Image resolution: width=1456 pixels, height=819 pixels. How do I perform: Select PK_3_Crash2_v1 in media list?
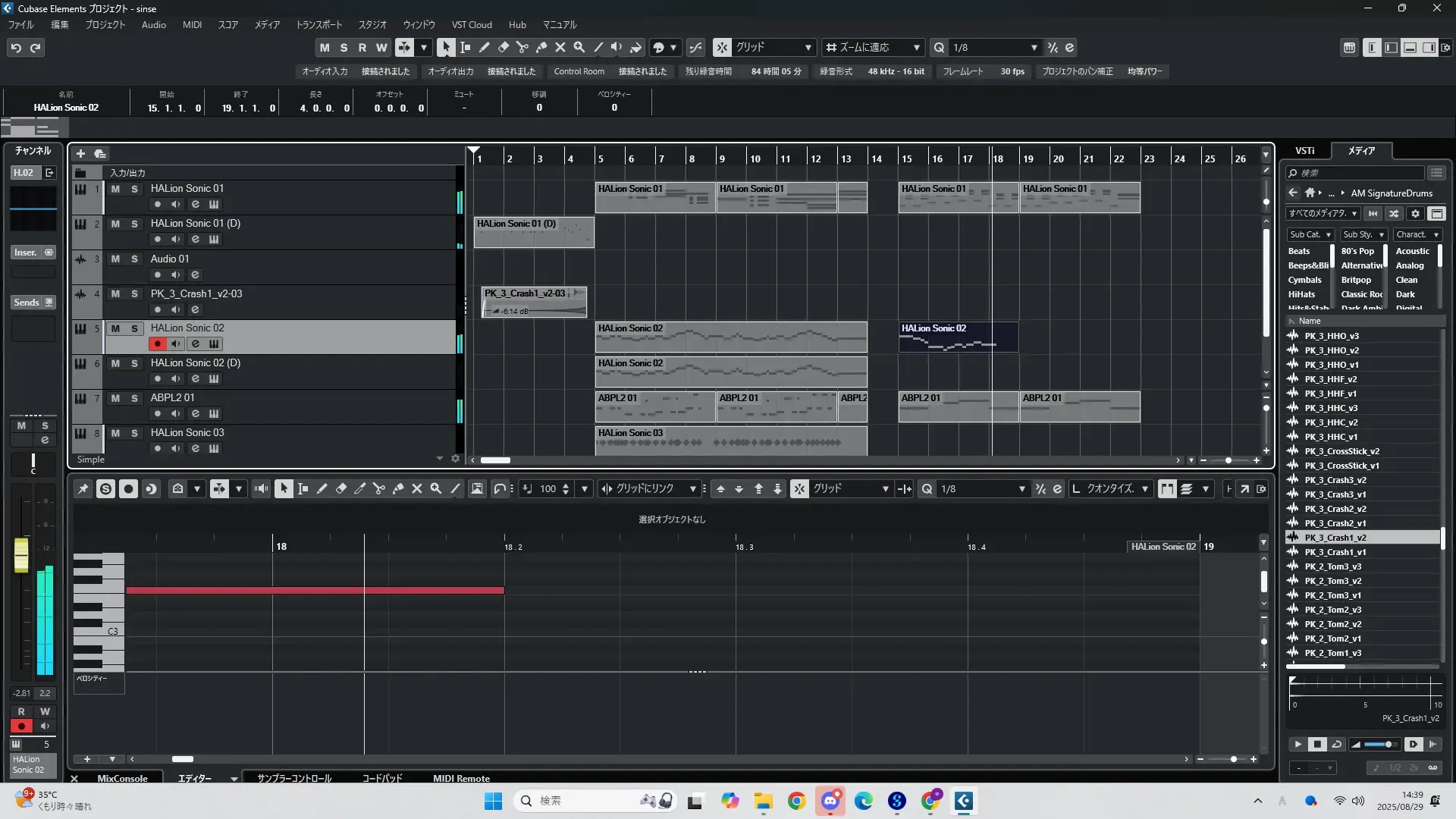click(x=1335, y=523)
